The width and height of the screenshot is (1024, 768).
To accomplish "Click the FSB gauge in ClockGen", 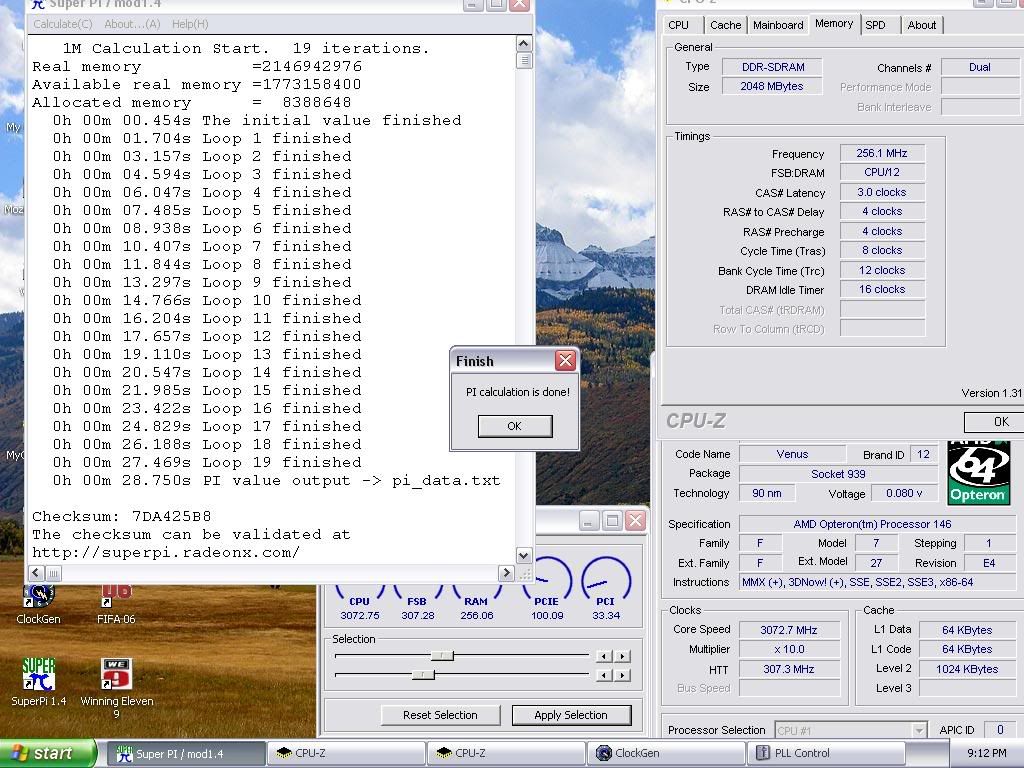I will coord(417,601).
